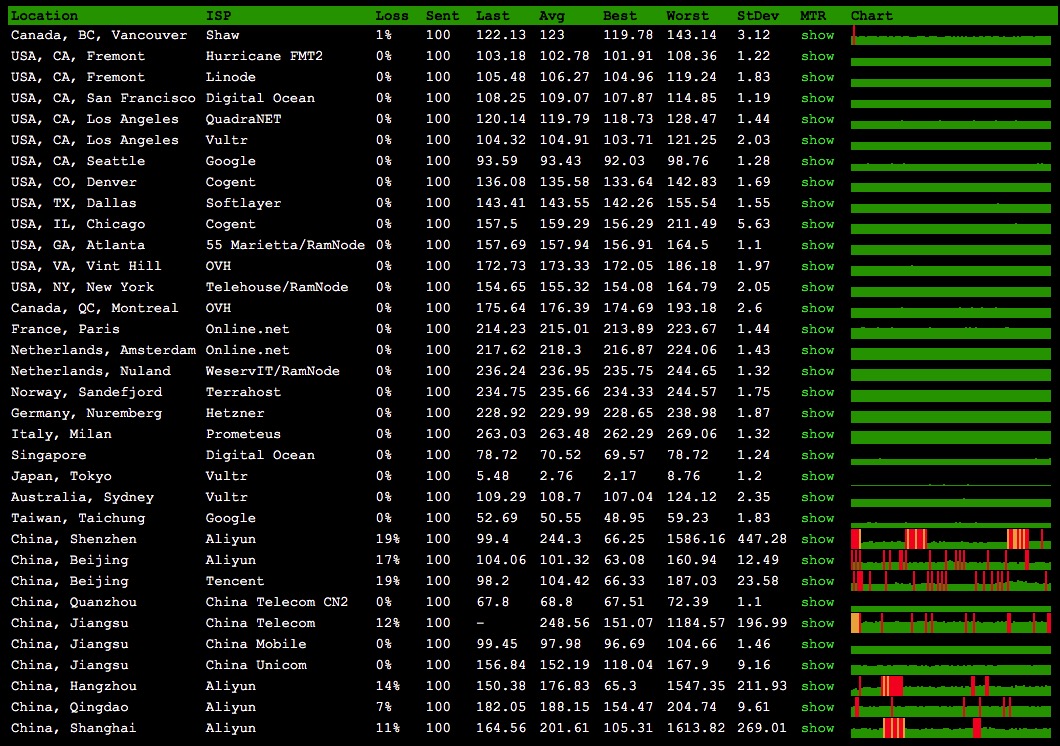Select the 1% loss value for Vancouver

click(384, 35)
